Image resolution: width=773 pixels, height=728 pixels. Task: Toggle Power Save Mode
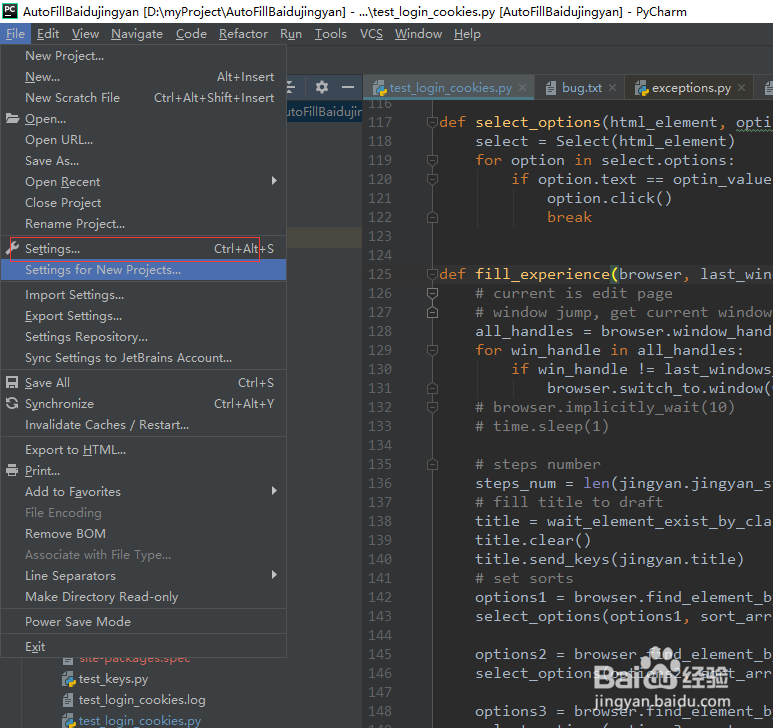143,622
